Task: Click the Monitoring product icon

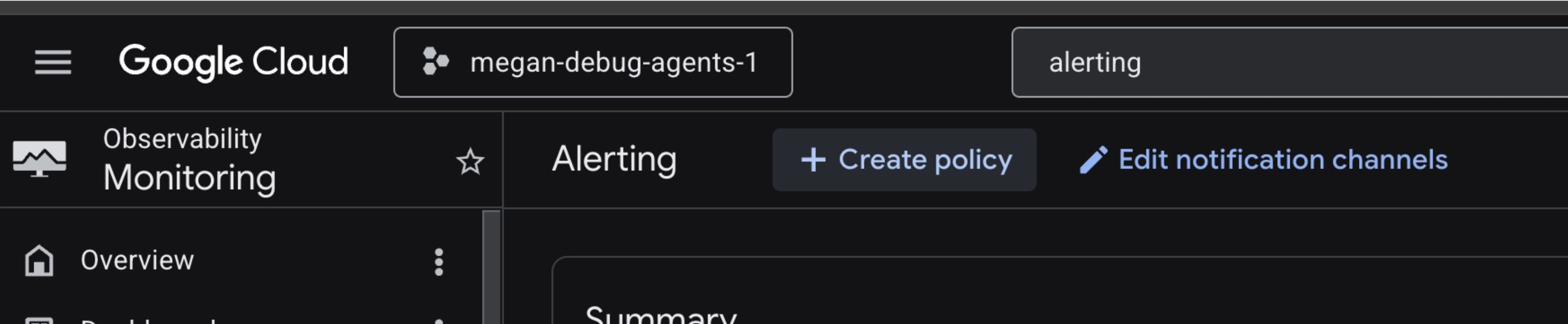Action: pos(40,159)
